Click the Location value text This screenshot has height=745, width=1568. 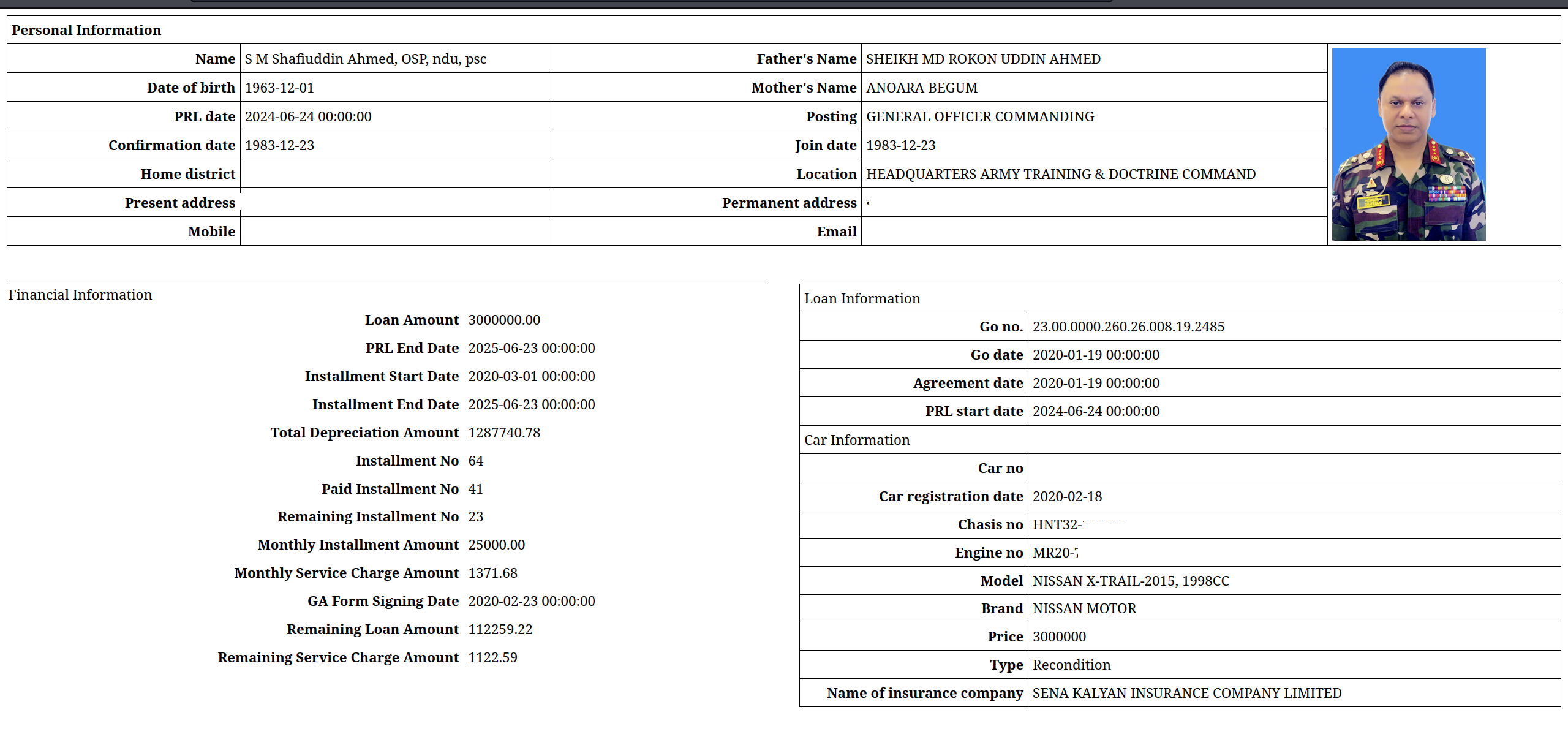pyautogui.click(x=1060, y=174)
